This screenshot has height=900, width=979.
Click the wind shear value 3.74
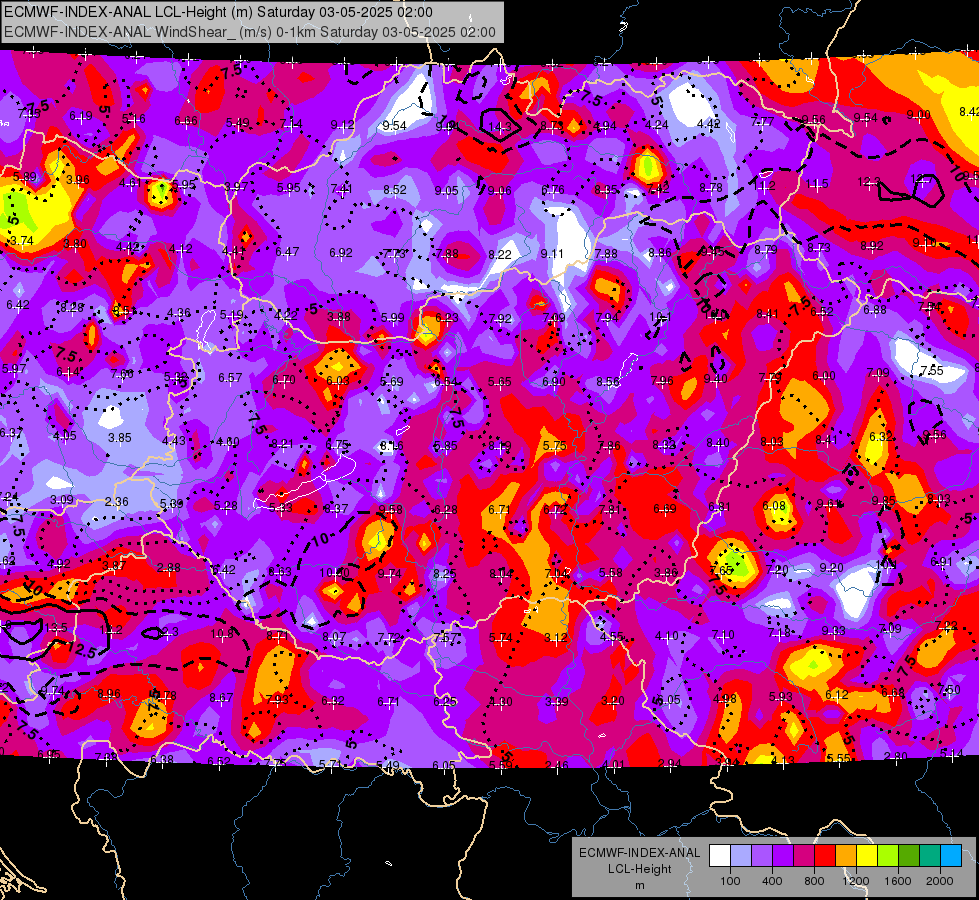coord(22,240)
